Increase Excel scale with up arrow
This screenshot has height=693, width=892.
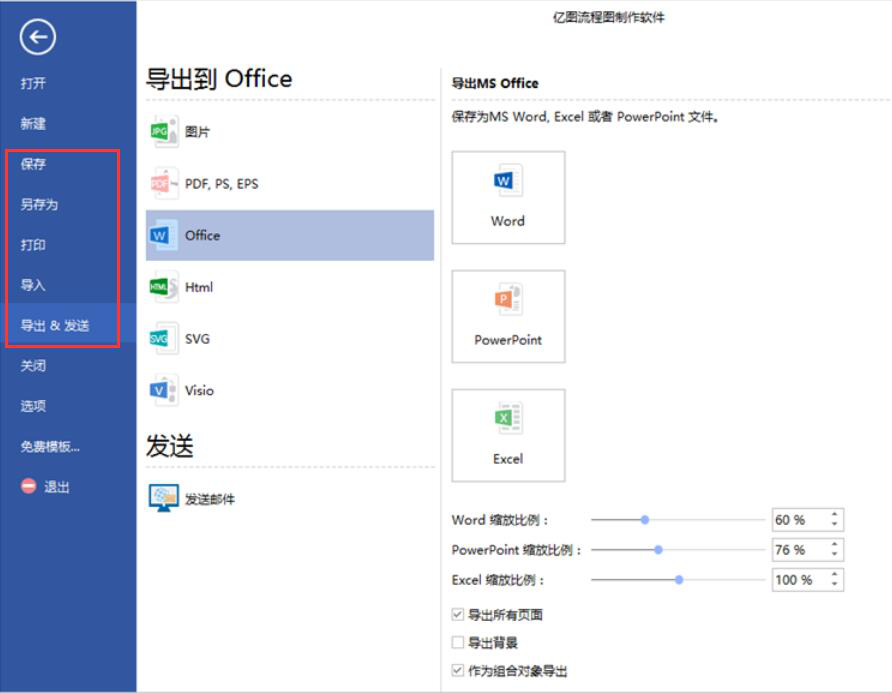pos(834,575)
